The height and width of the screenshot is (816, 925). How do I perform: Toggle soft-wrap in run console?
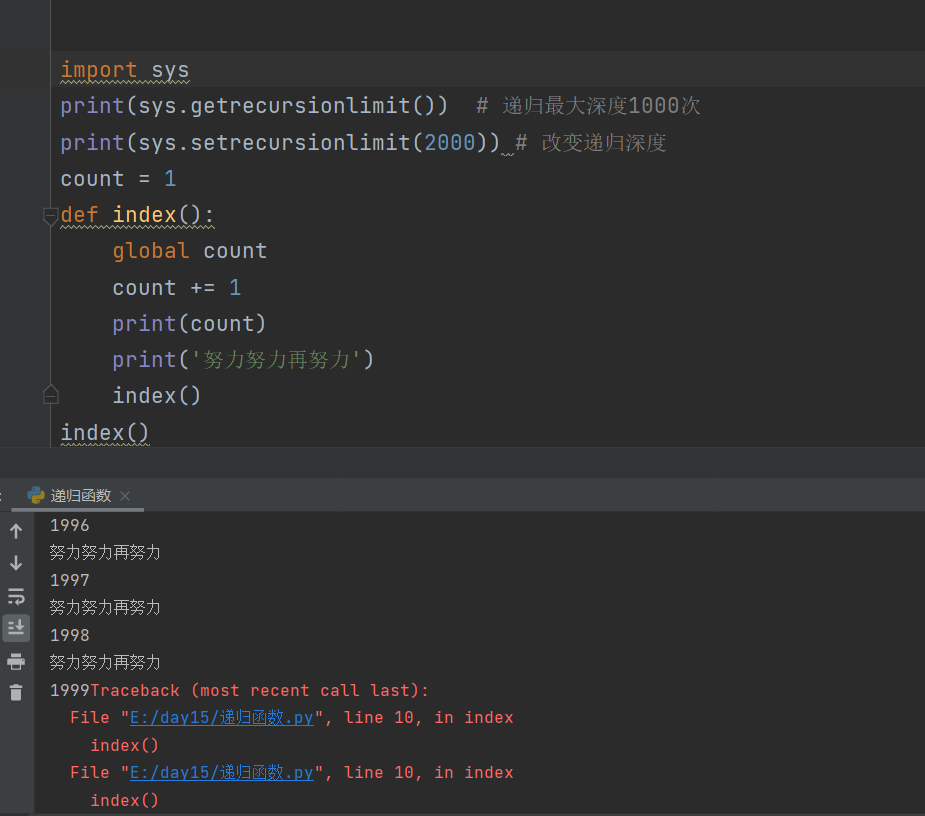[x=16, y=597]
